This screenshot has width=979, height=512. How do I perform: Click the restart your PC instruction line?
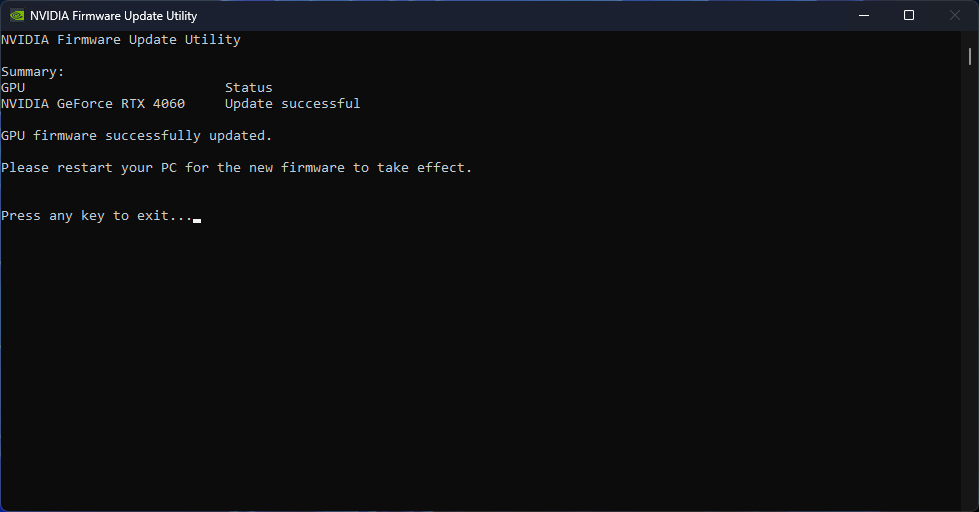pos(237,167)
